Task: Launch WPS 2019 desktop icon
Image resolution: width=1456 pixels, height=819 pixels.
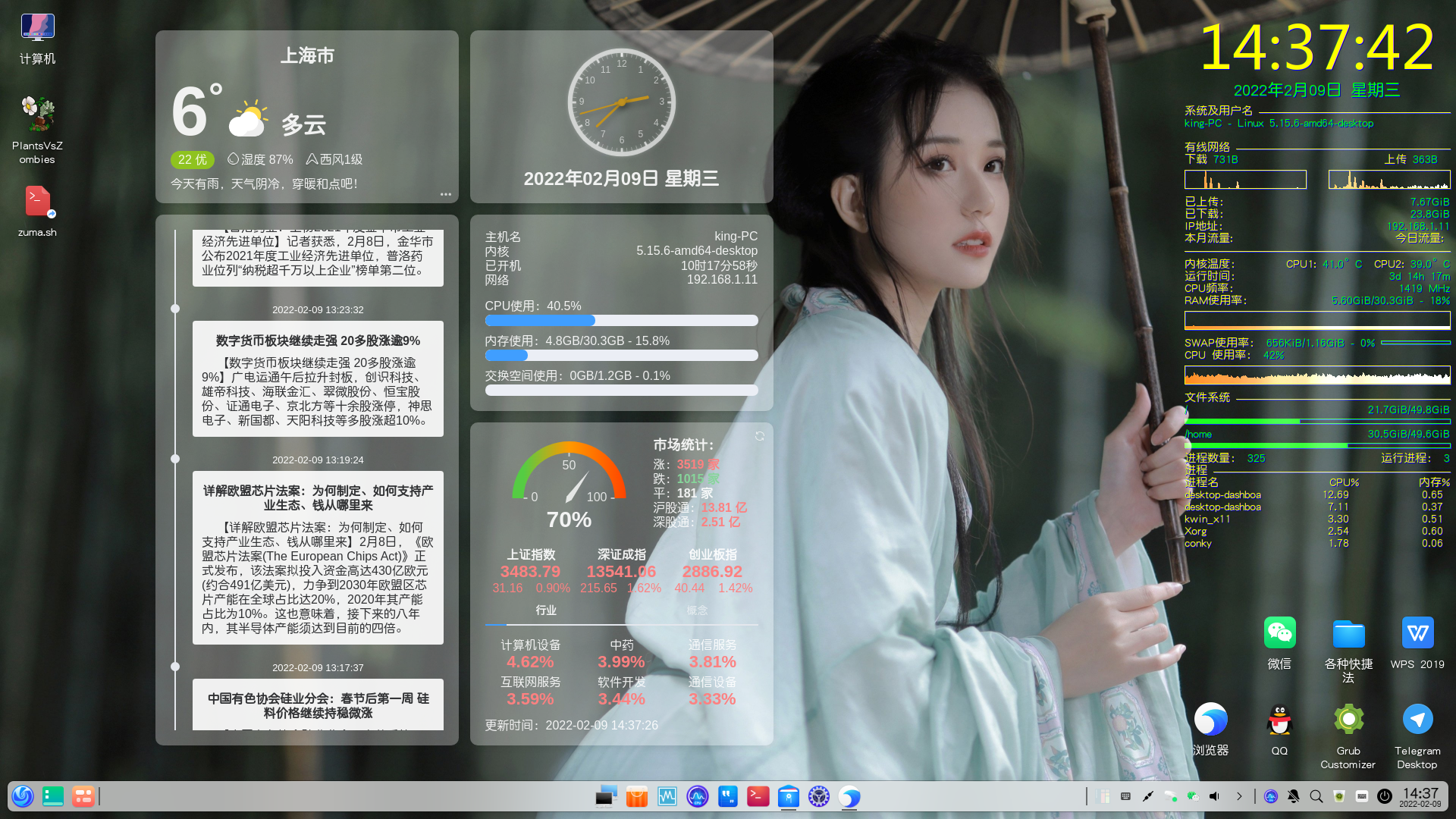Action: [x=1417, y=633]
